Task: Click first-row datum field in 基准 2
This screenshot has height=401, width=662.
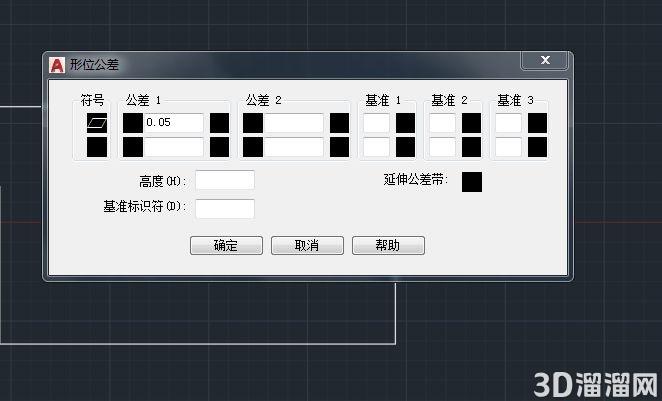Action: tap(442, 123)
